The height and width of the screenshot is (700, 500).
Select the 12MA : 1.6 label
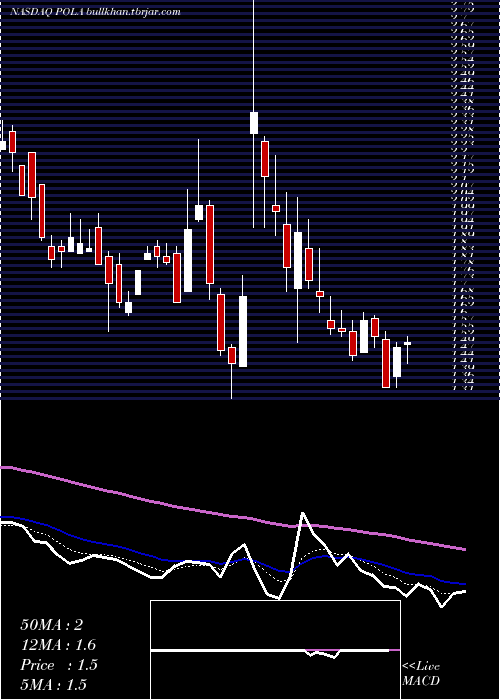click(58, 645)
